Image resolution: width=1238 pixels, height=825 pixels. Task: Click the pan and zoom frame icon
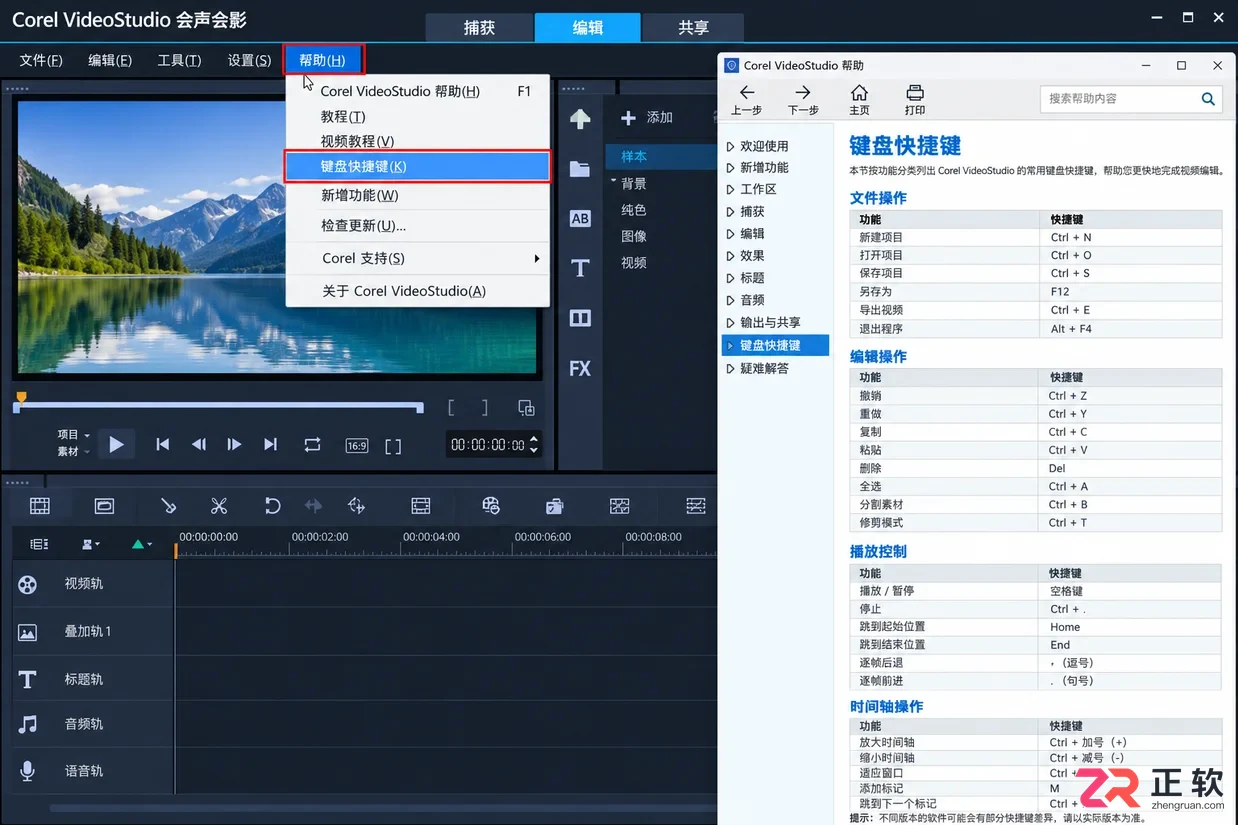[x=620, y=506]
